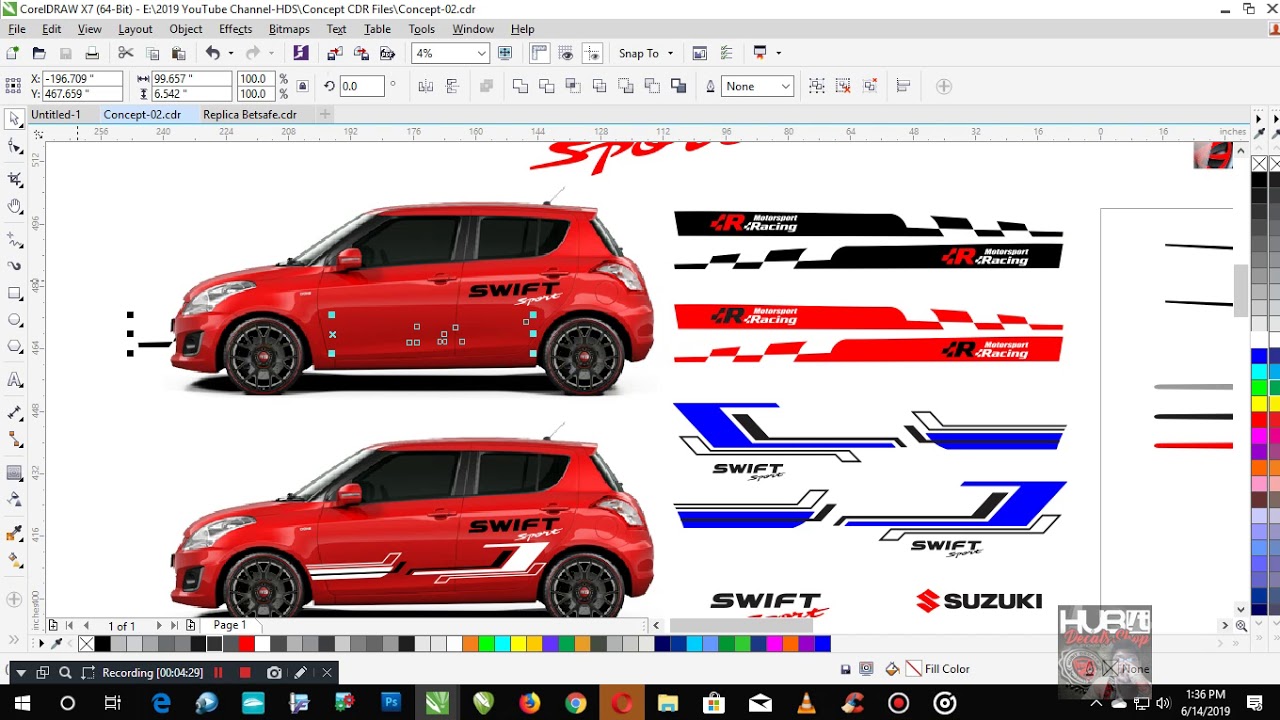The height and width of the screenshot is (720, 1280).
Task: Open the Object menu
Action: click(186, 29)
